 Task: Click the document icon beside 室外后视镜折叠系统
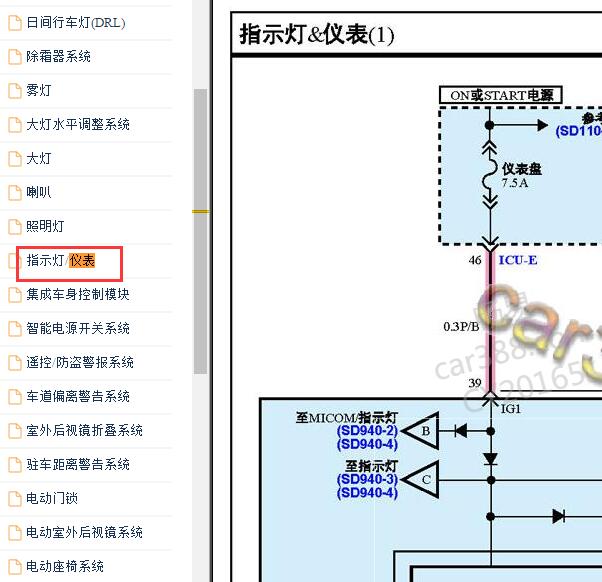point(15,430)
